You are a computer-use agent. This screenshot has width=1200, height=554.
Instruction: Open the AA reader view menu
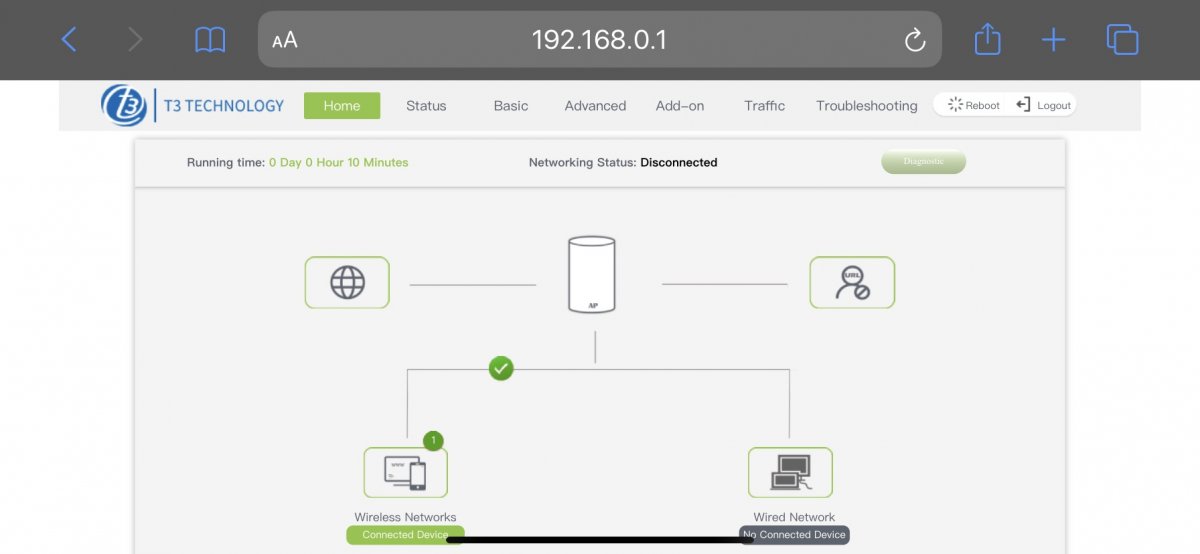click(285, 40)
